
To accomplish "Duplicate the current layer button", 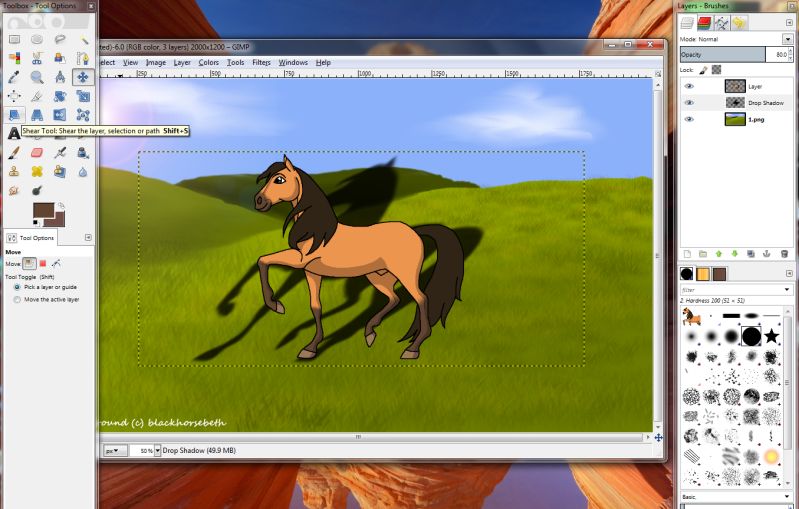I will point(751,254).
